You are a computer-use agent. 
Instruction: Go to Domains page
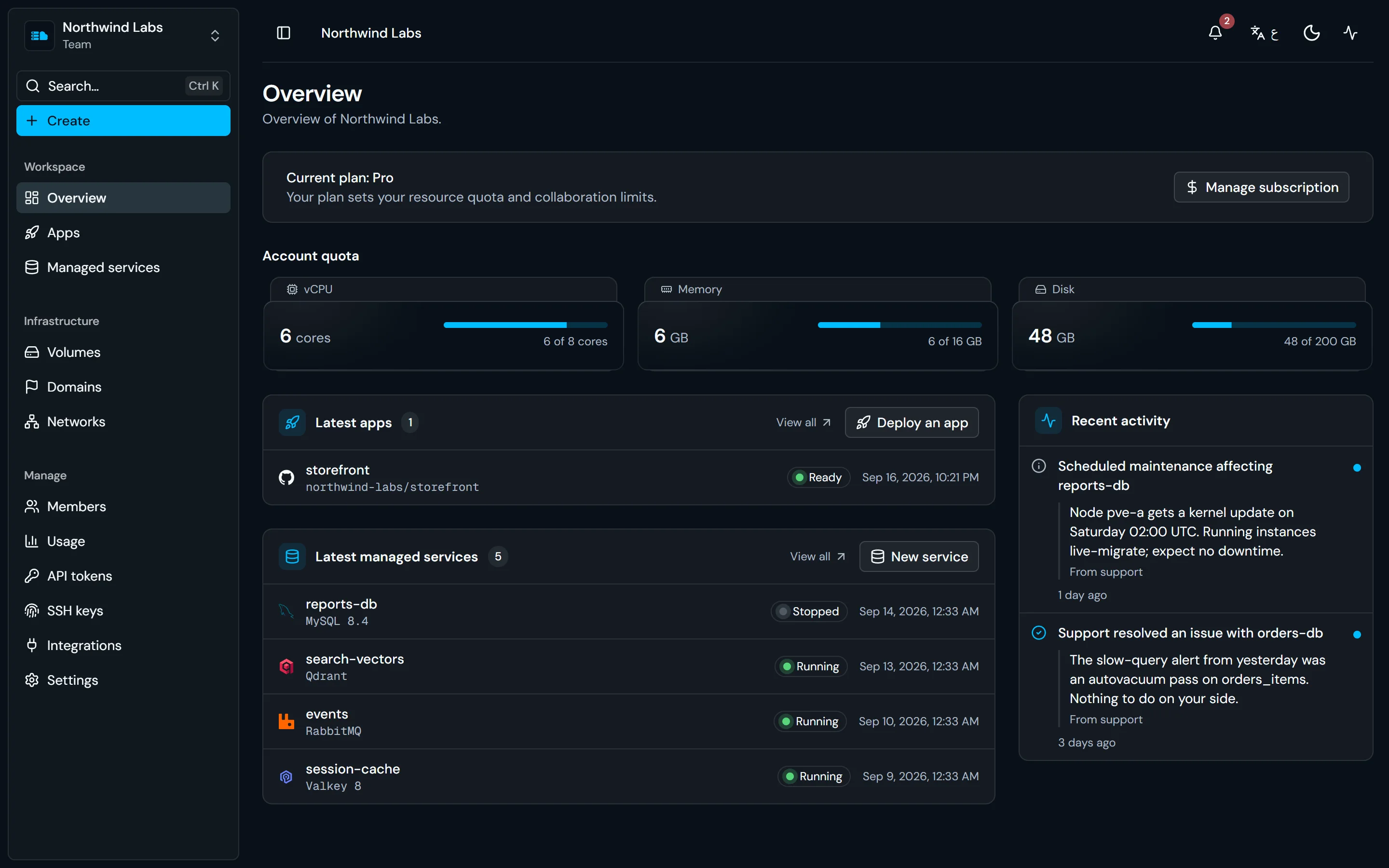[x=123, y=387]
